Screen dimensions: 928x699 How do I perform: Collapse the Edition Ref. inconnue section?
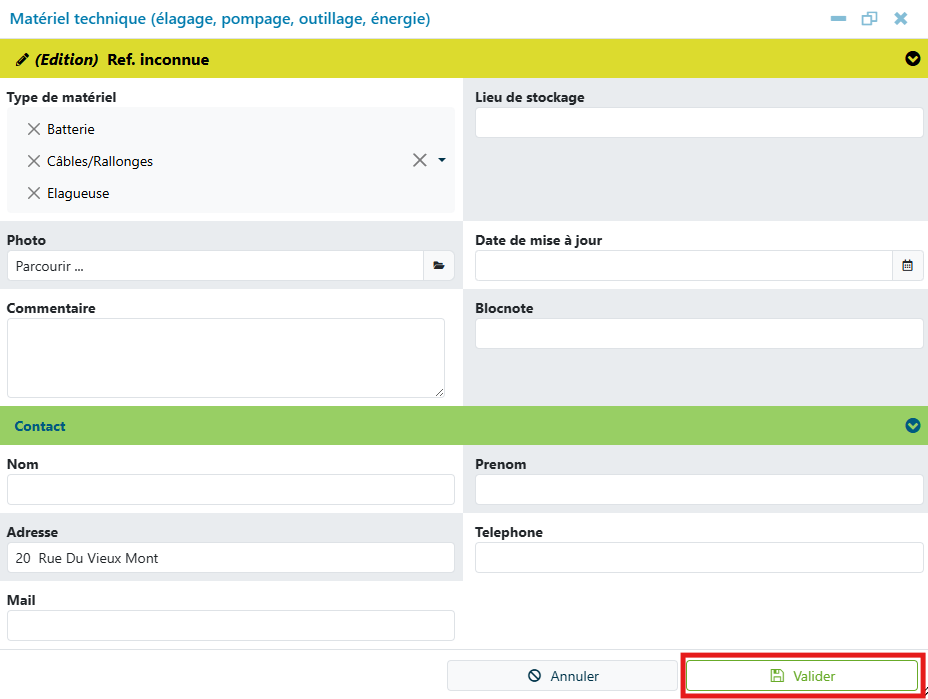coord(913,59)
